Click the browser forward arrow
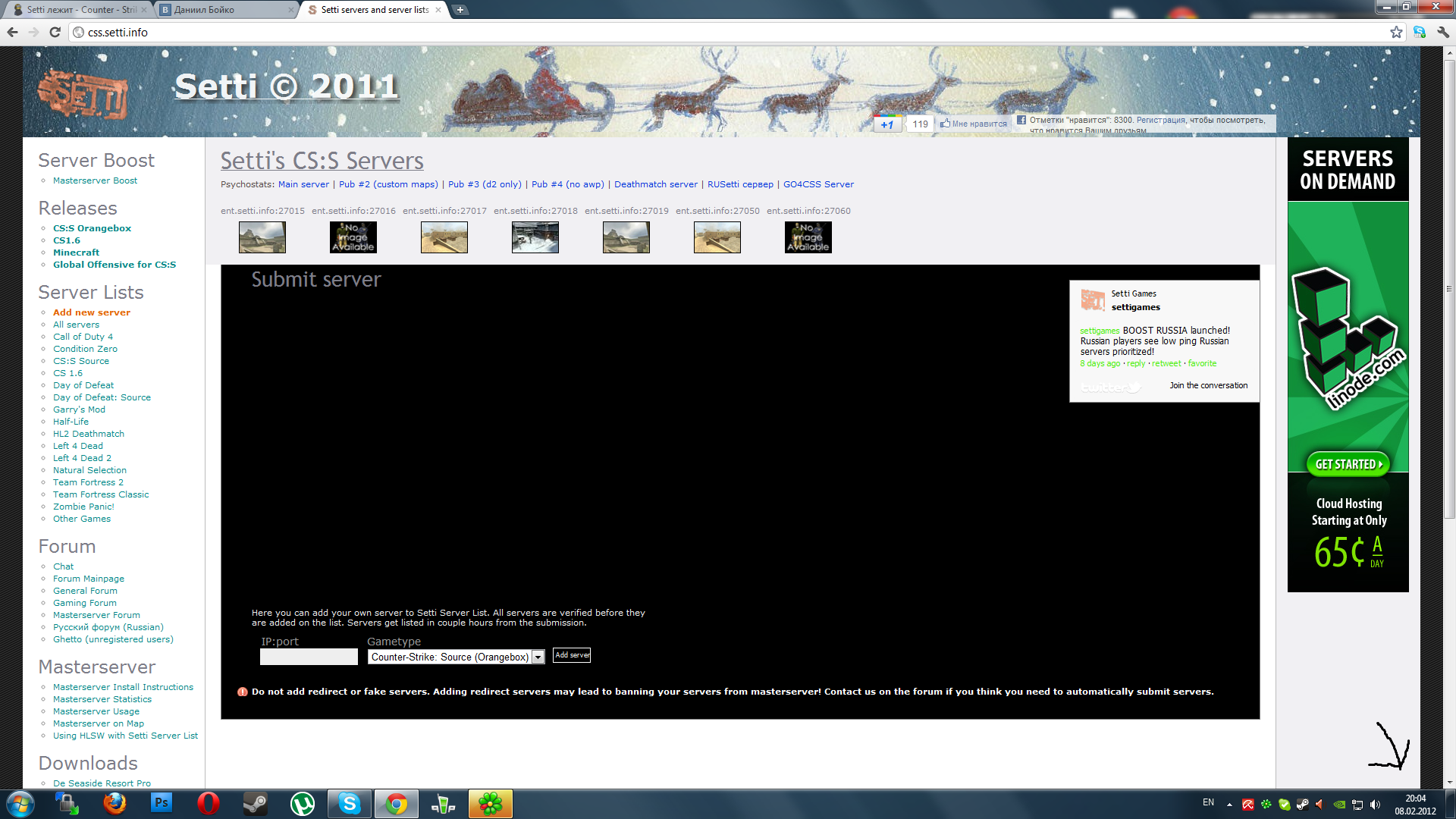1456x819 pixels. tap(33, 32)
